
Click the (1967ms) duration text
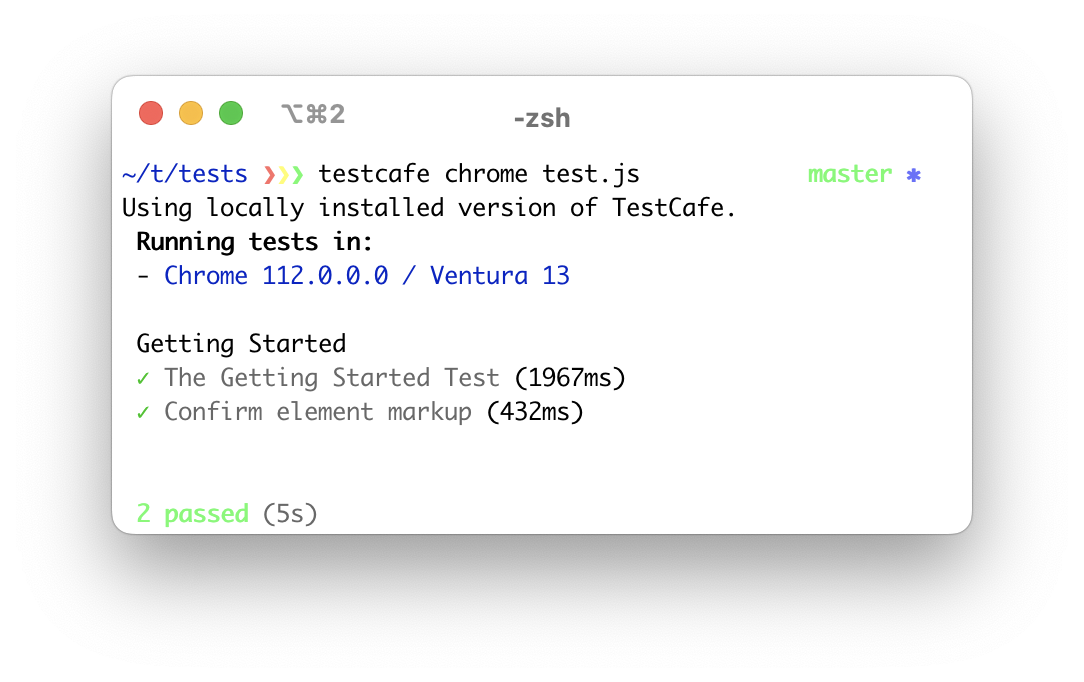click(x=570, y=378)
